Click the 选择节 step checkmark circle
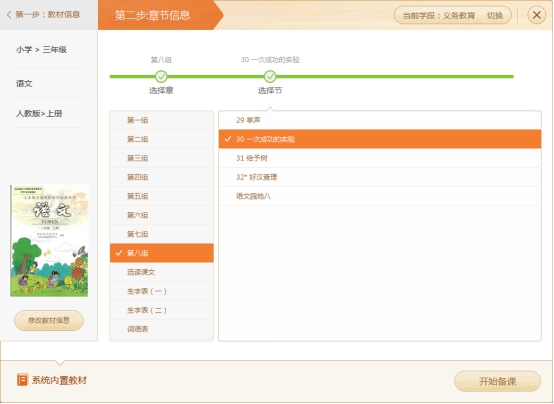 coord(270,76)
